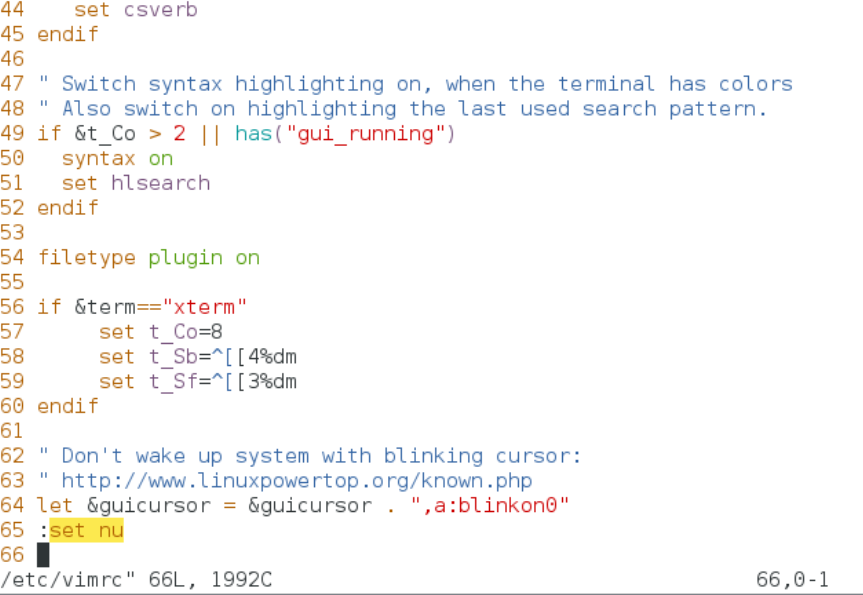Click 'endif' on line 45
Image resolution: width=863 pixels, height=595 pixels.
pos(68,34)
